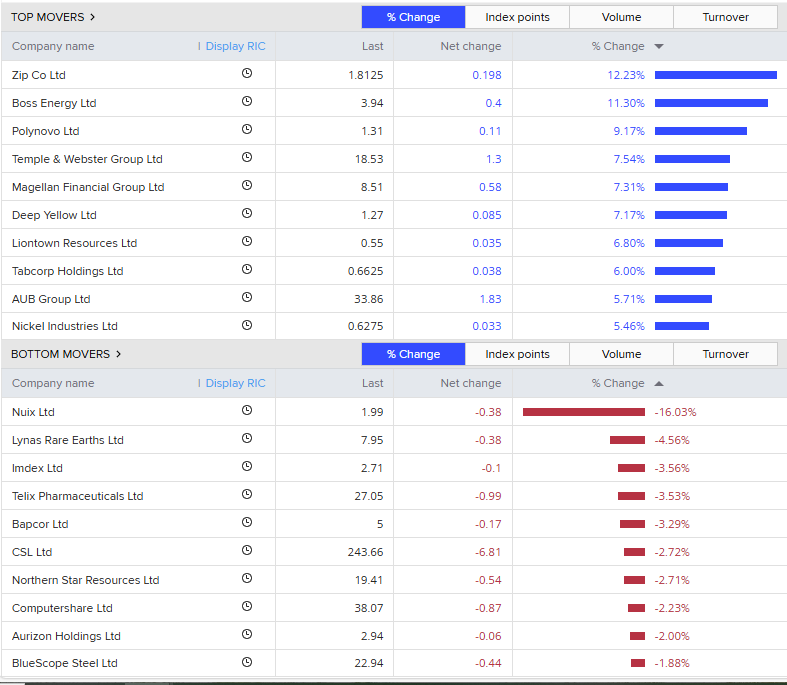Image resolution: width=787 pixels, height=685 pixels.
Task: Sort Top Movers by % Change arrow
Action: pos(659,47)
